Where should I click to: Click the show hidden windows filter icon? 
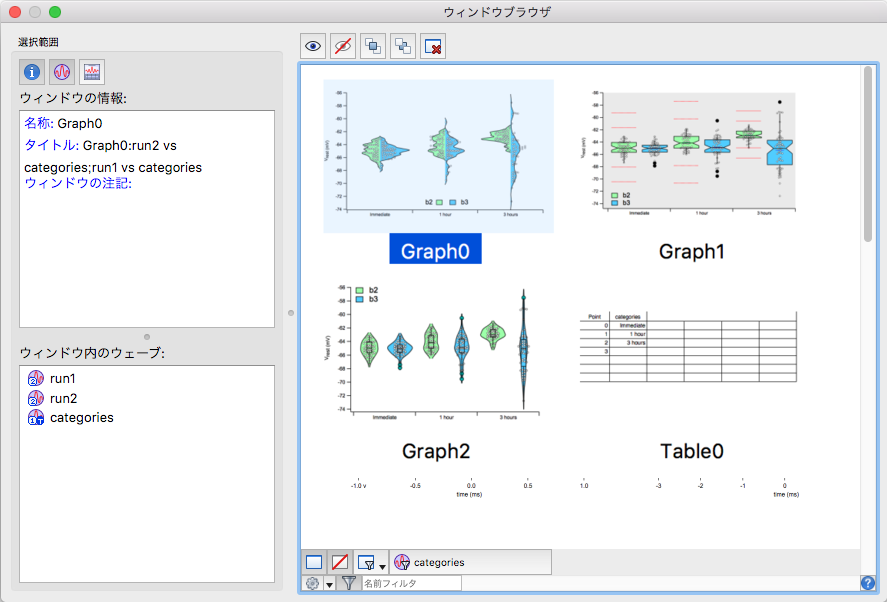coord(340,562)
